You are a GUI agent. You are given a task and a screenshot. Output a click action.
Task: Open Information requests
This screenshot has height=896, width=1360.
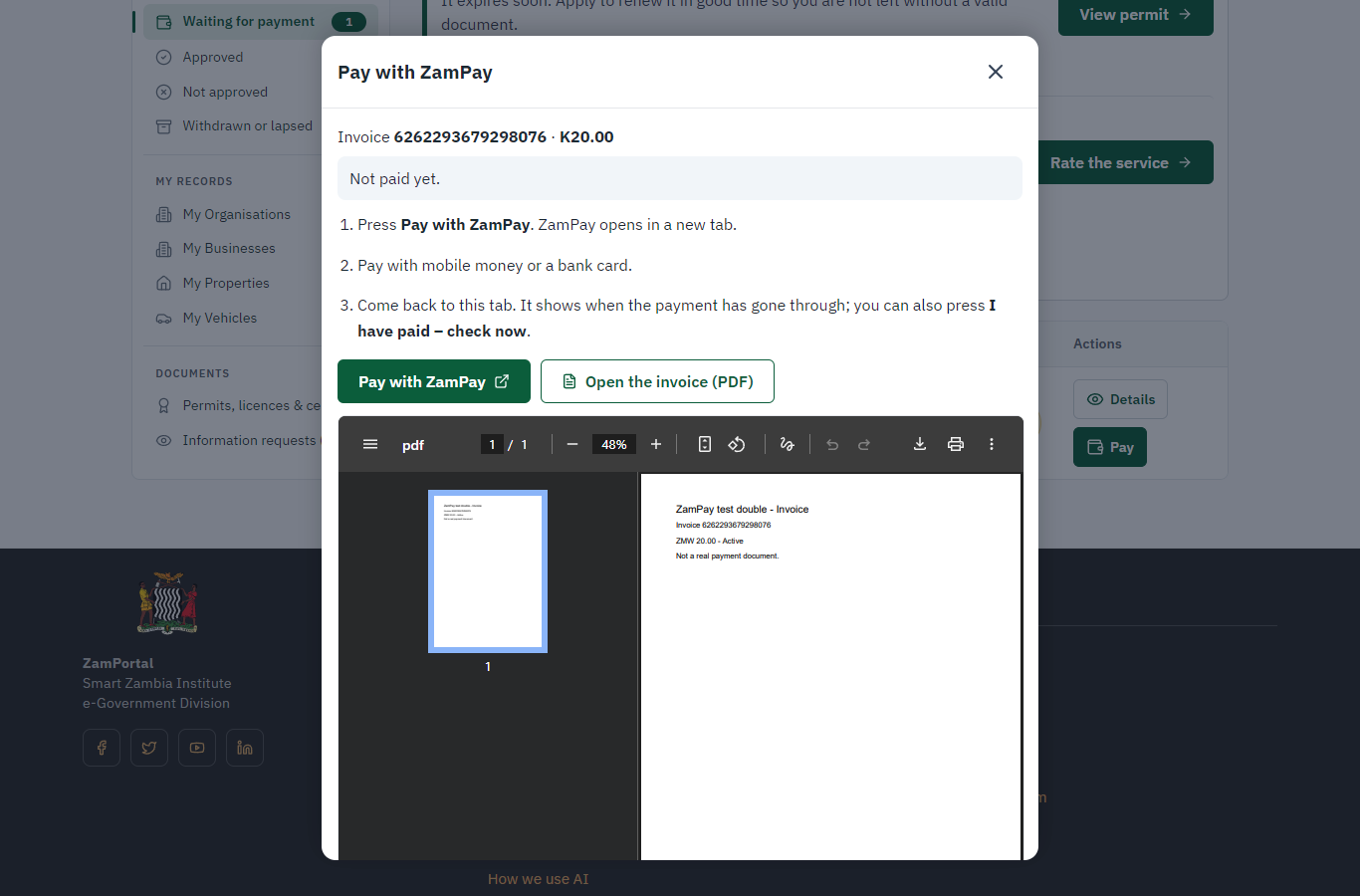(239, 440)
